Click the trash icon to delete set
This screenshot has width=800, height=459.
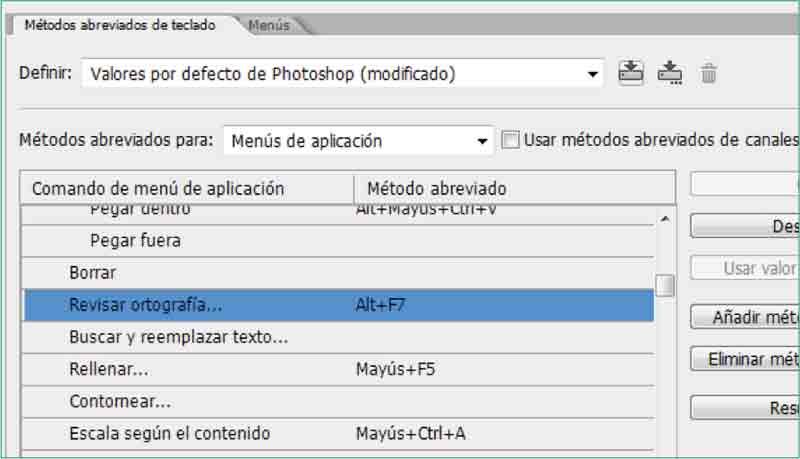pos(708,73)
